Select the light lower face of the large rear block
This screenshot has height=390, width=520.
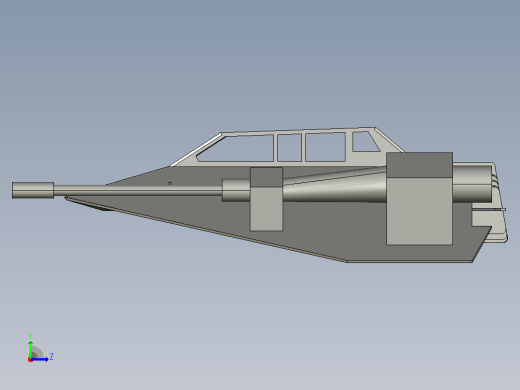[x=419, y=211]
